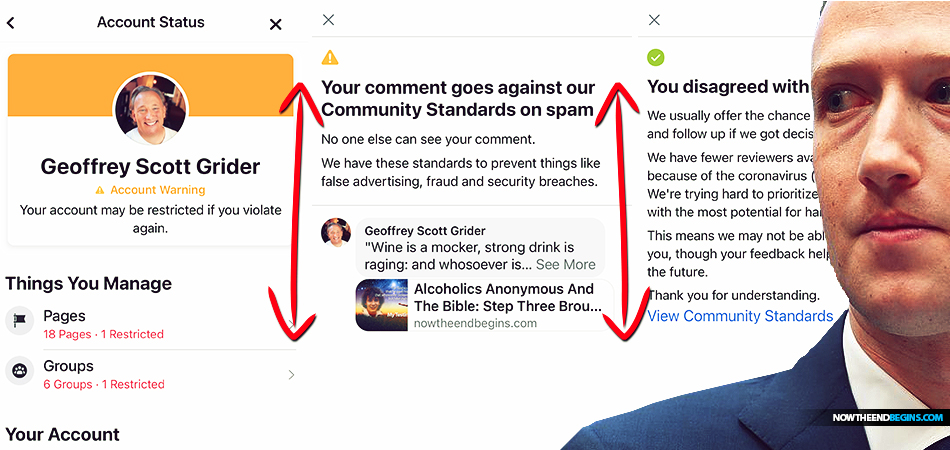Open the Pages list item
The height and width of the screenshot is (450, 950).
click(150, 324)
